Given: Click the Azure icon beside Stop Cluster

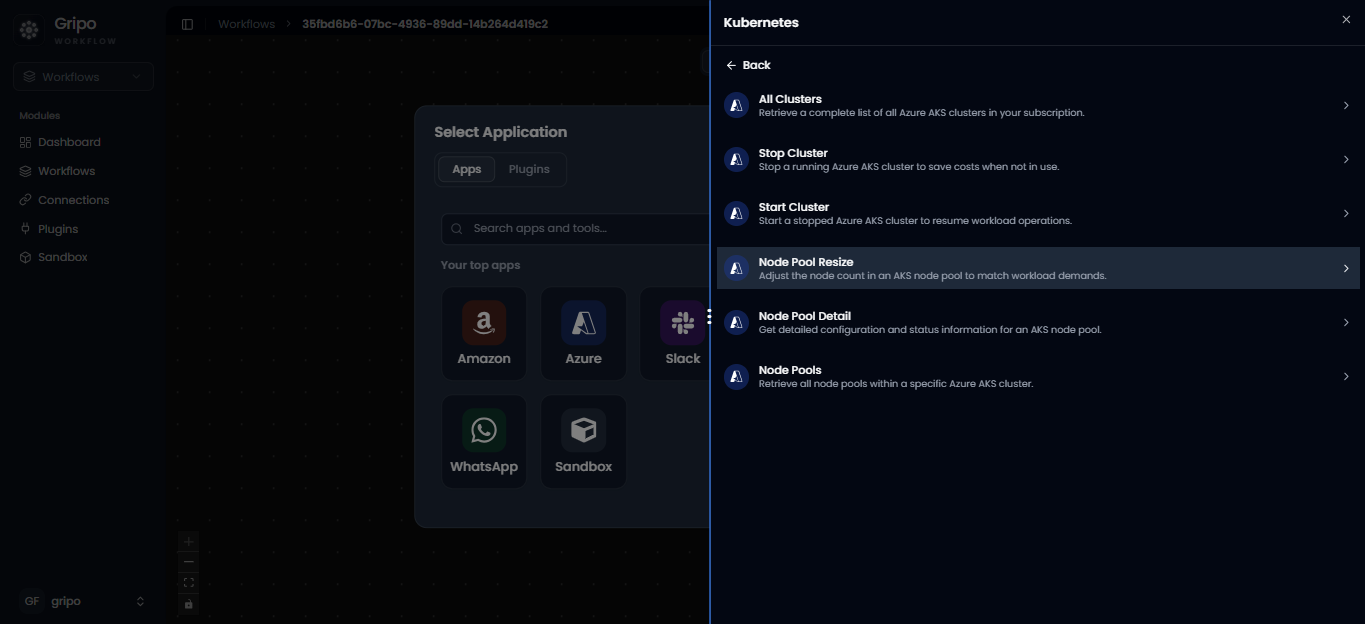Looking at the screenshot, I should point(737,159).
